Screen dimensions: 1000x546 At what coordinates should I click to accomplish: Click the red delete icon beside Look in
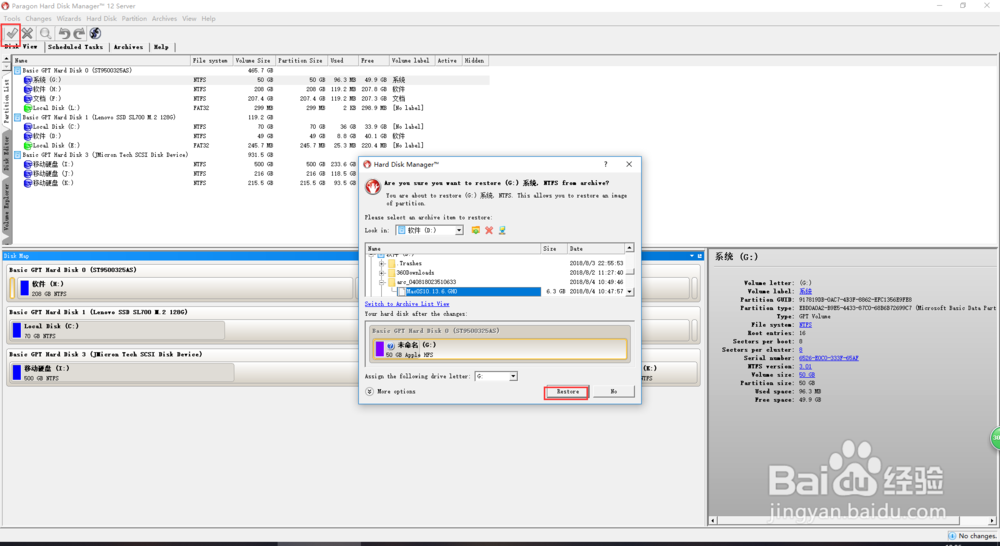pyautogui.click(x=489, y=230)
